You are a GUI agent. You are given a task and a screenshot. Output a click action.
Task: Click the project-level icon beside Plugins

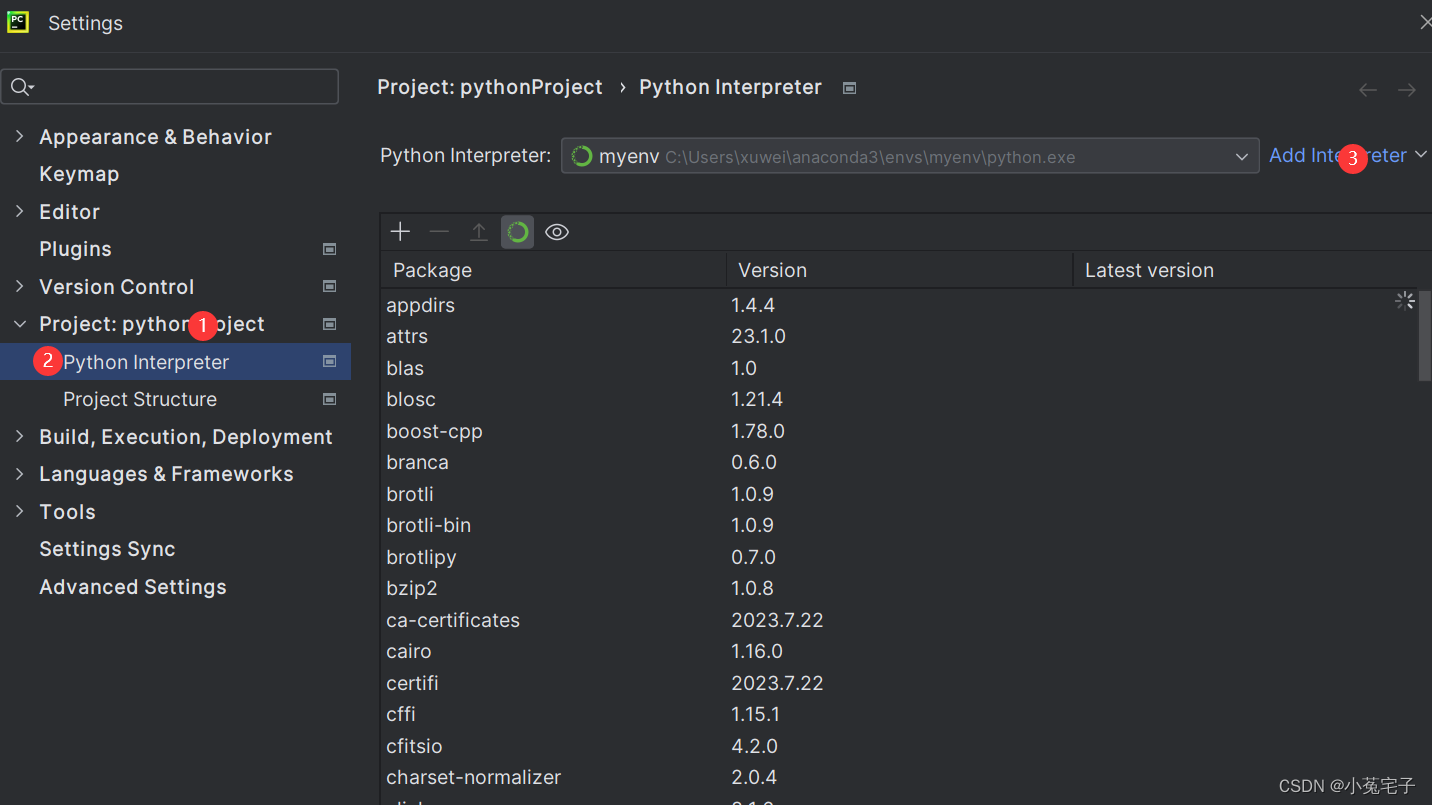click(x=330, y=249)
